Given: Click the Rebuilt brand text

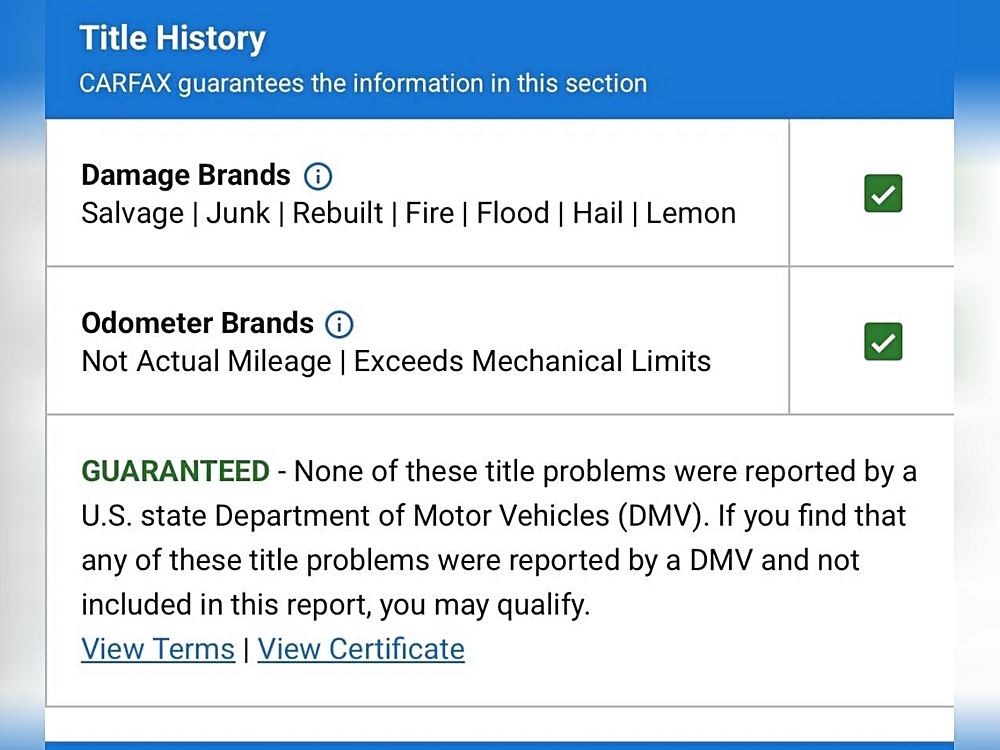Looking at the screenshot, I should pos(338,213).
